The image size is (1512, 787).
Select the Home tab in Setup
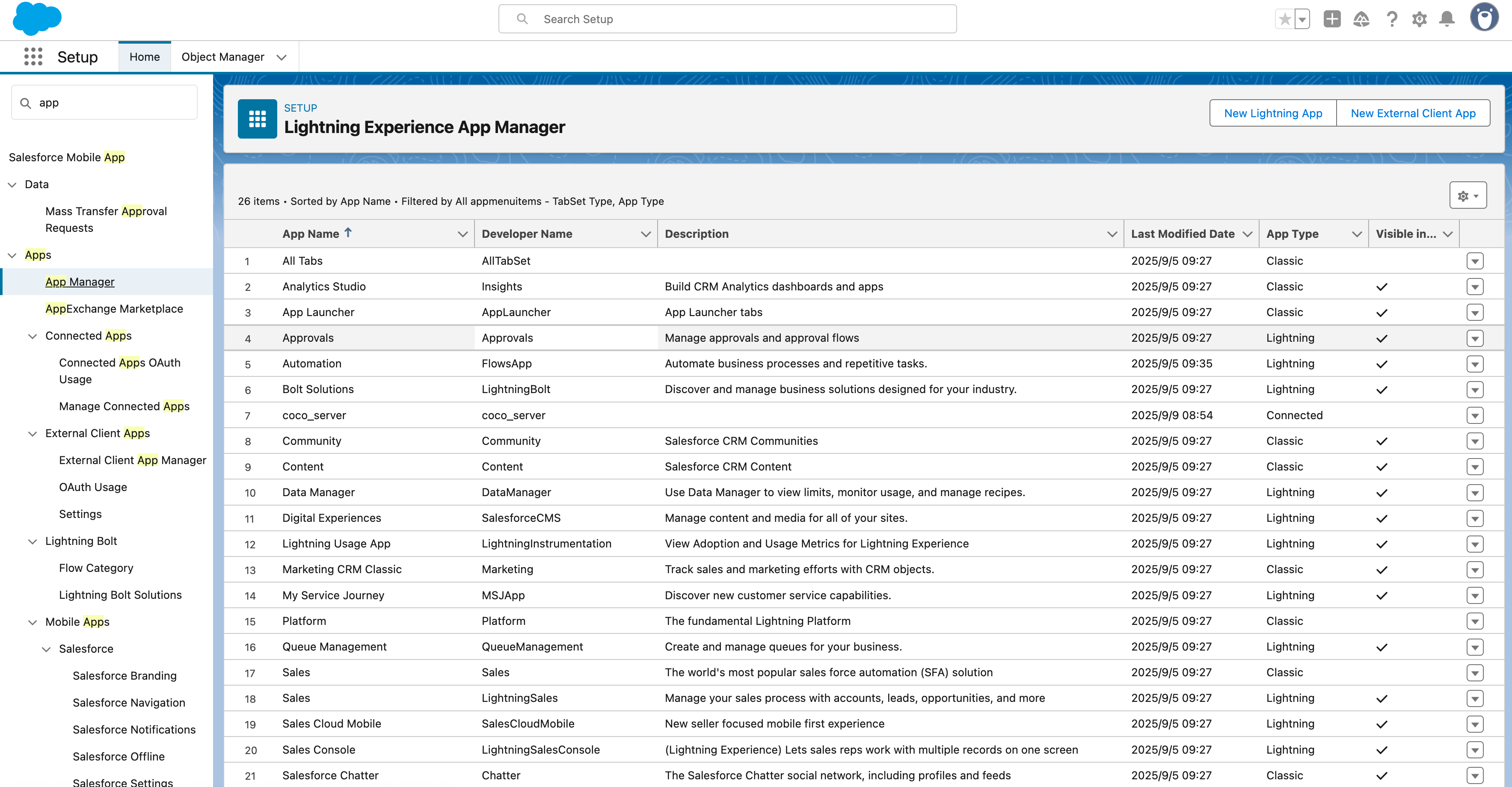click(x=144, y=56)
